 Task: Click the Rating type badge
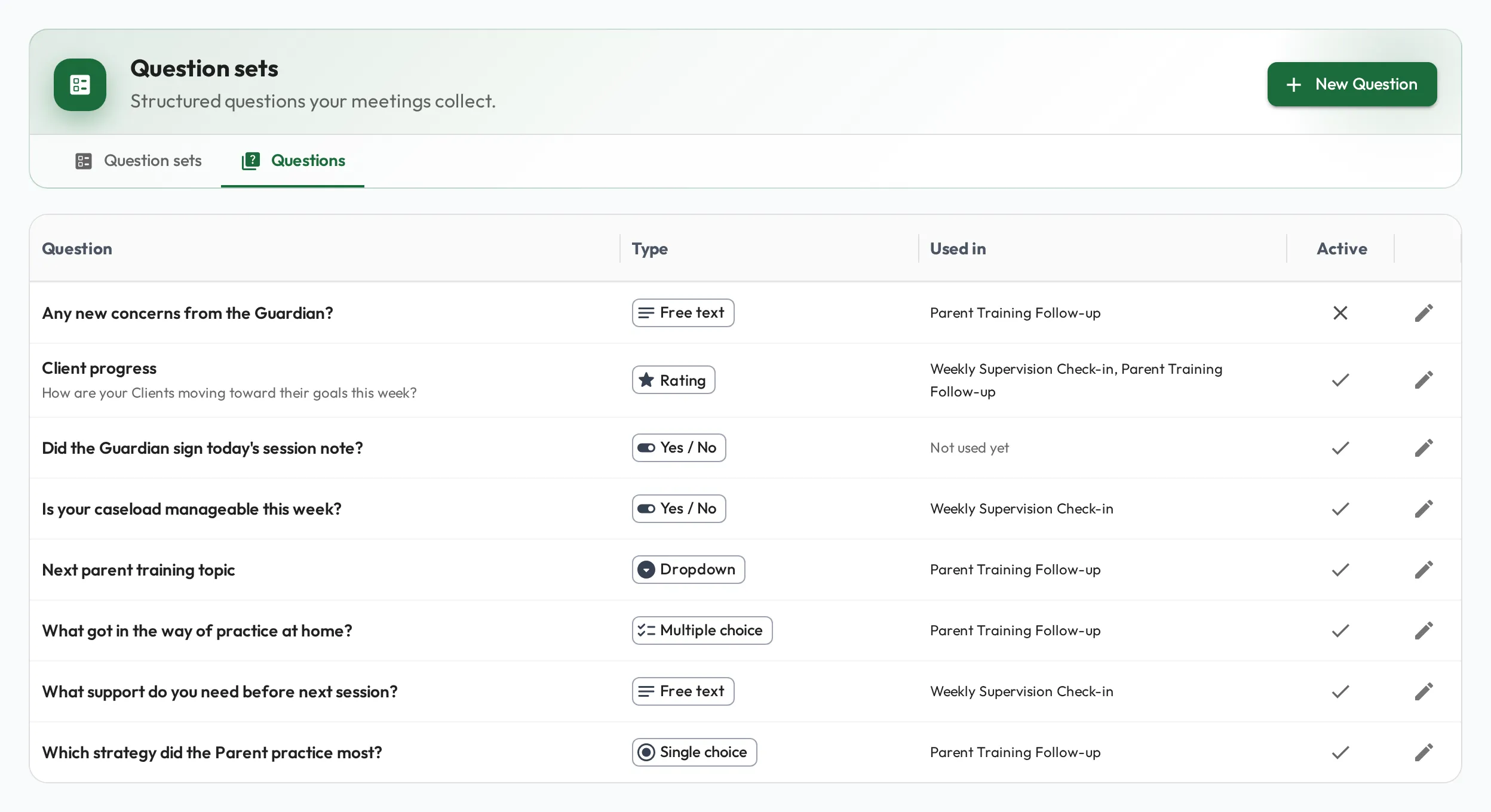click(x=673, y=380)
